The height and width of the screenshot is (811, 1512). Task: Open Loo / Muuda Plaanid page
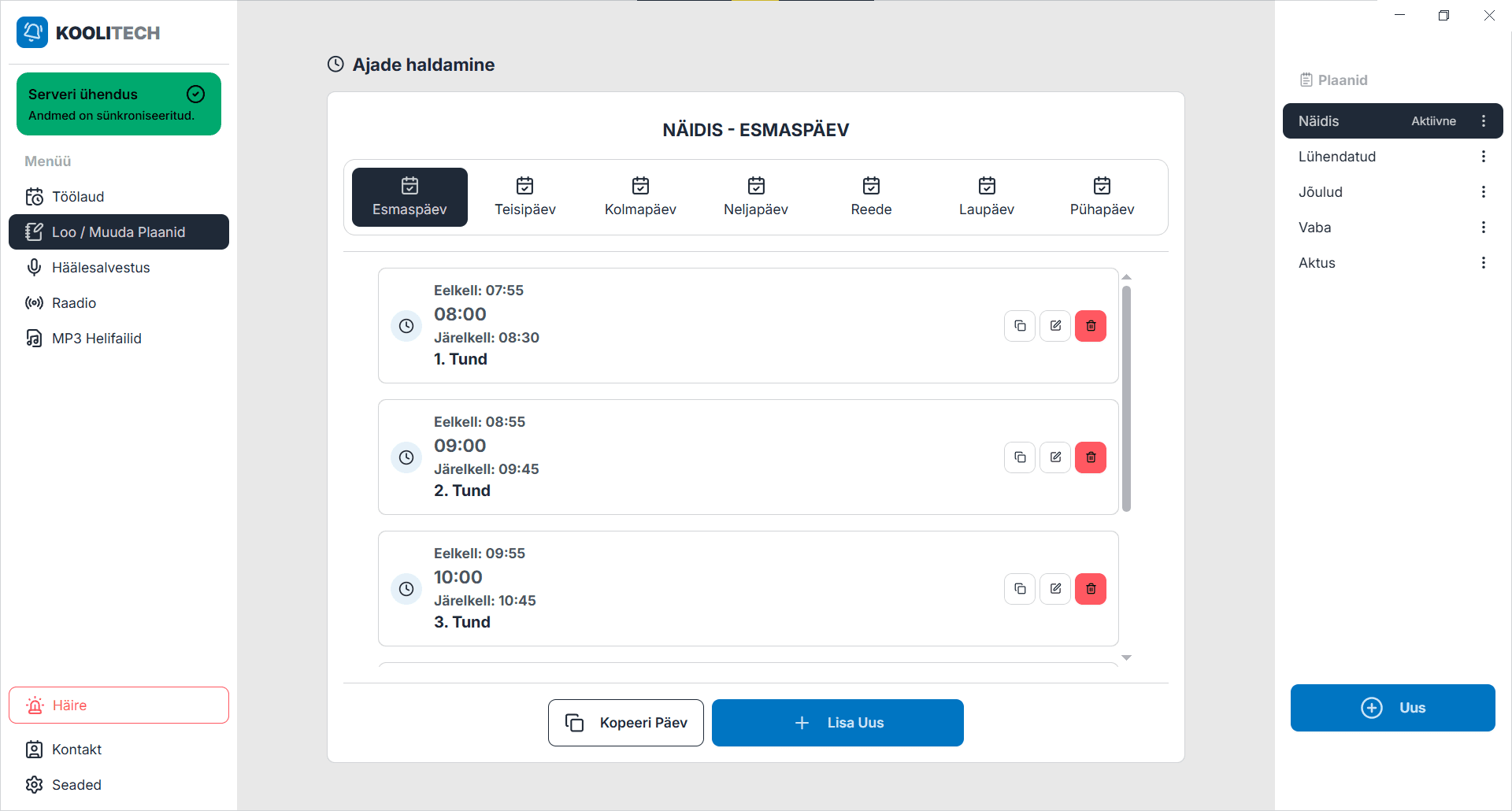pyautogui.click(x=119, y=232)
